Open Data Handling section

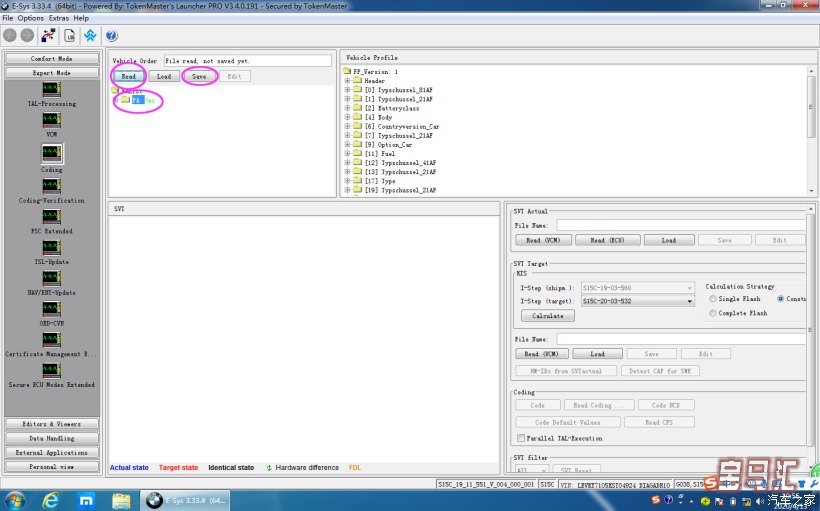click(51, 438)
